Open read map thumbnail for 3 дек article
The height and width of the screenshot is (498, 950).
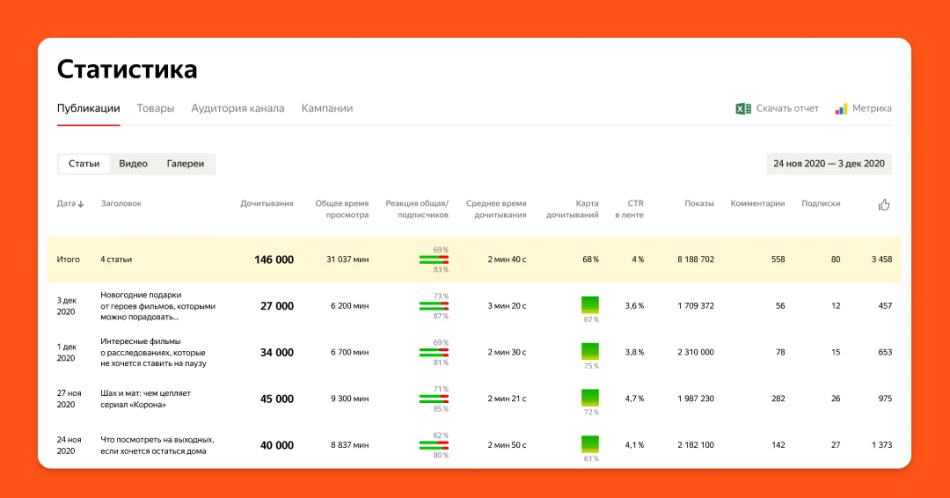point(590,304)
